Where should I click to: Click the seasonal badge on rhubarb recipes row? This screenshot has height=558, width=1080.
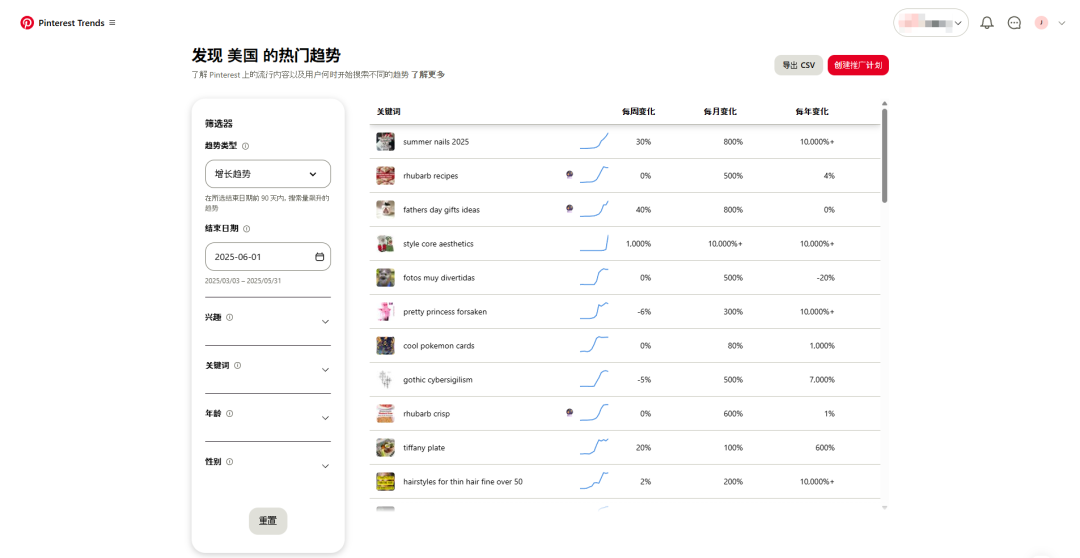coord(569,175)
